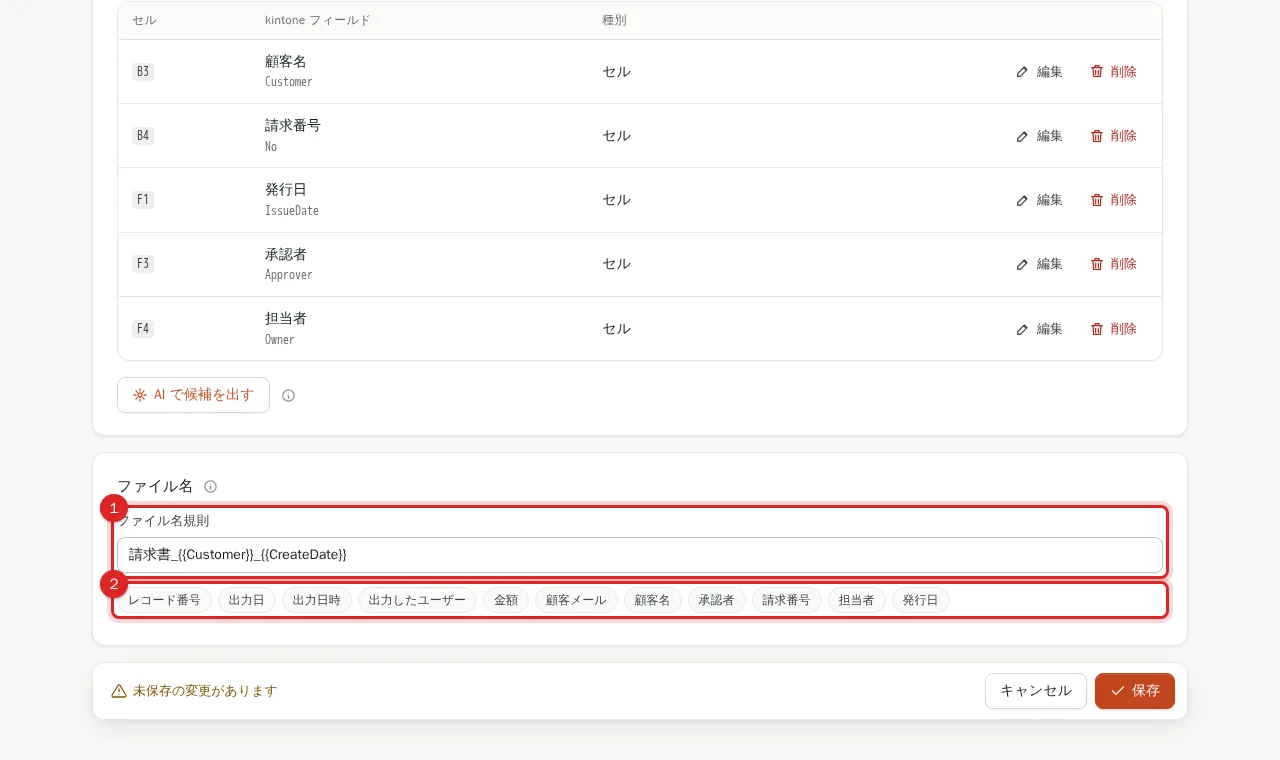This screenshot has width=1280, height=760.
Task: Delete the 発行日 IssueDate mapping row
Action: [1113, 200]
